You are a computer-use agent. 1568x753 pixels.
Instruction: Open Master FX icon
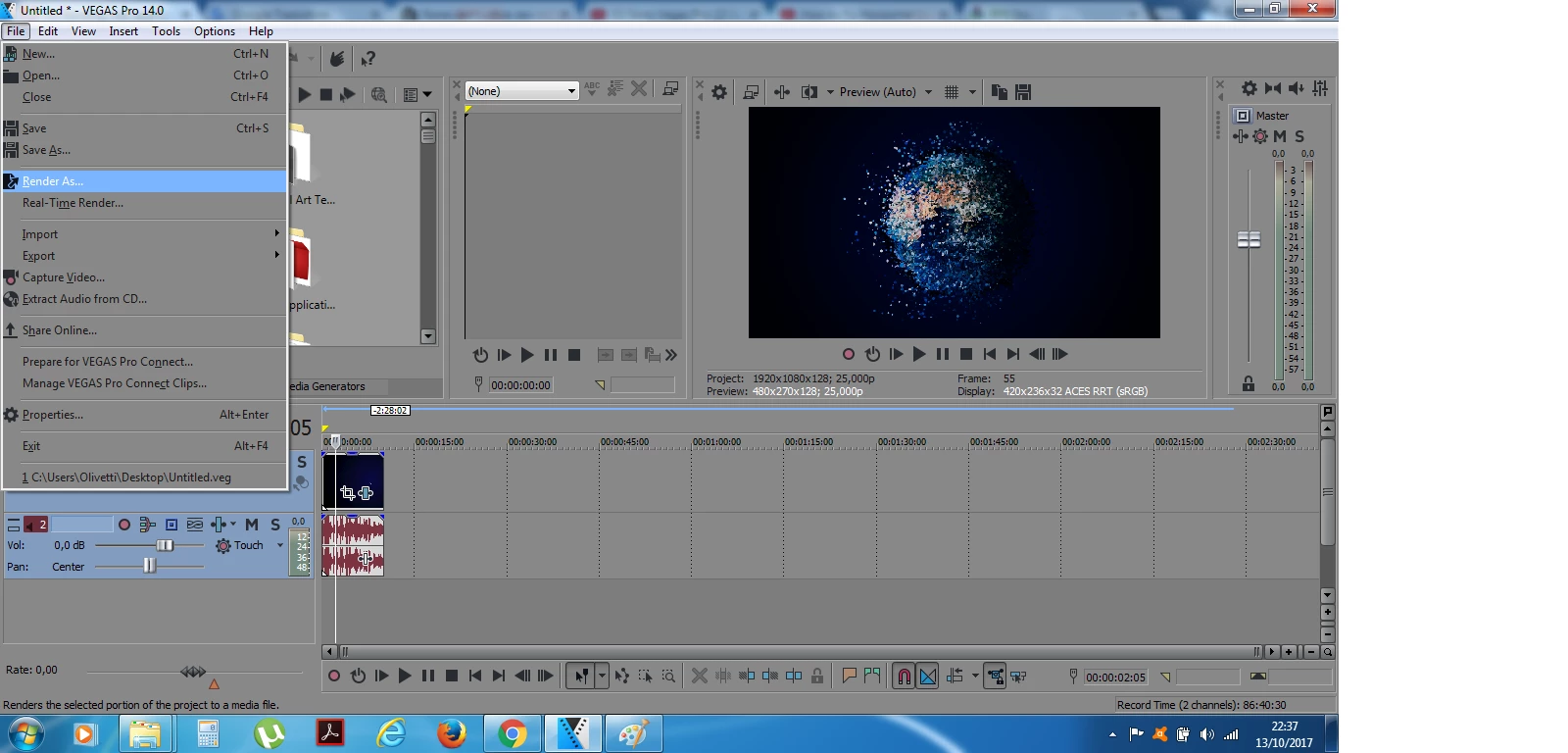click(x=1241, y=136)
